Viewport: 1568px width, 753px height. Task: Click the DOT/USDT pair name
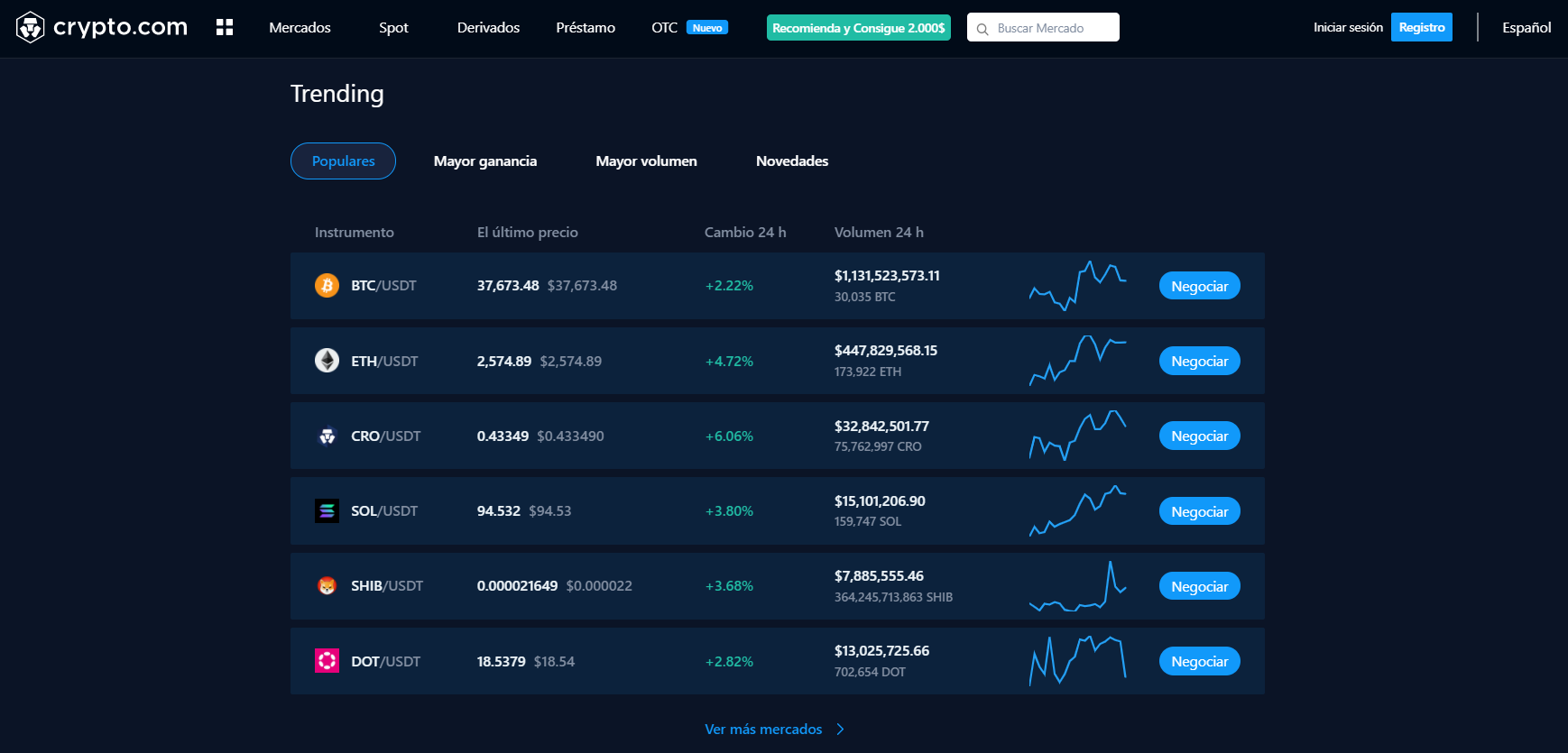tap(386, 661)
